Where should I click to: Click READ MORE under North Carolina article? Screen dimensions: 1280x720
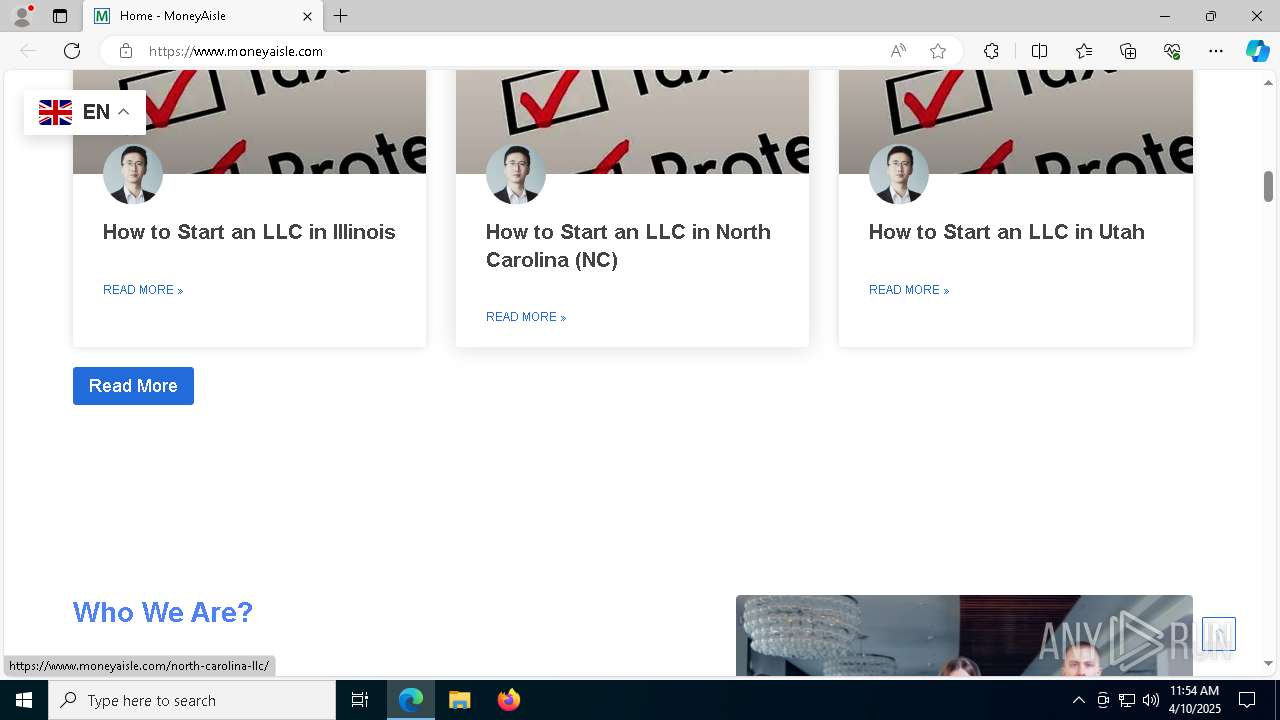pyautogui.click(x=526, y=317)
